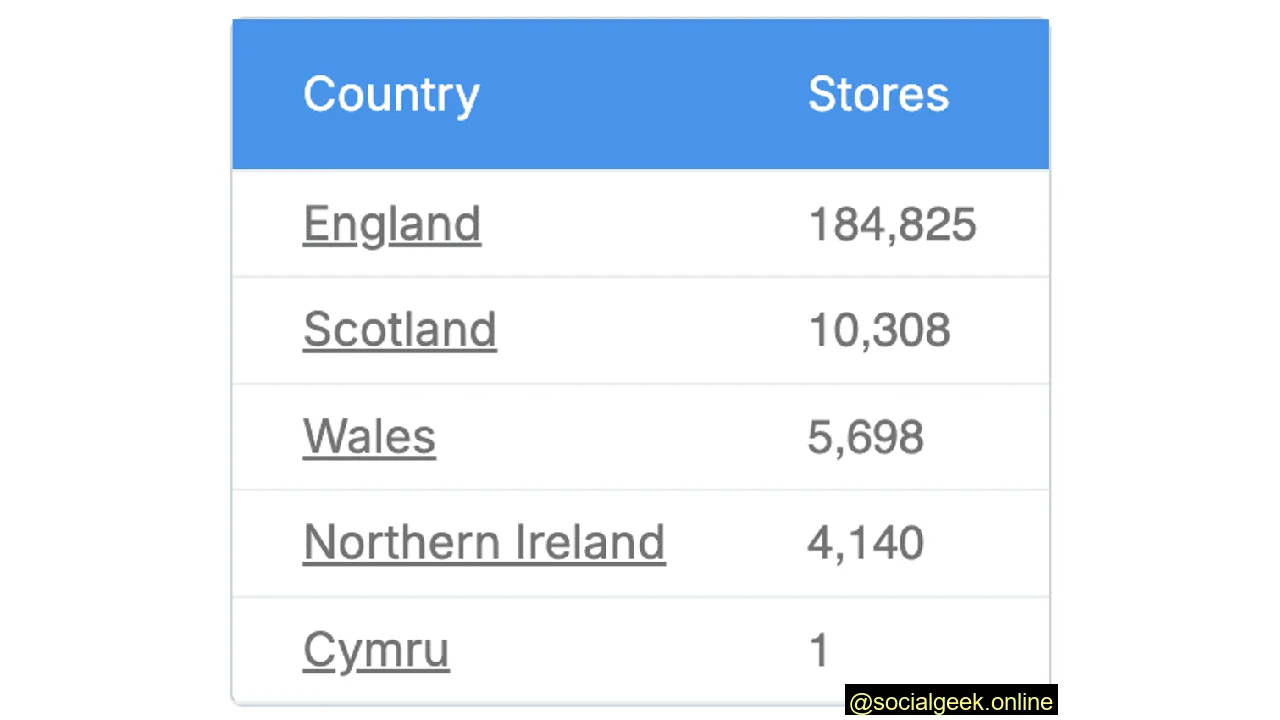This screenshot has width=1280, height=720.
Task: Select the Northern Ireland table row
Action: tap(640, 542)
